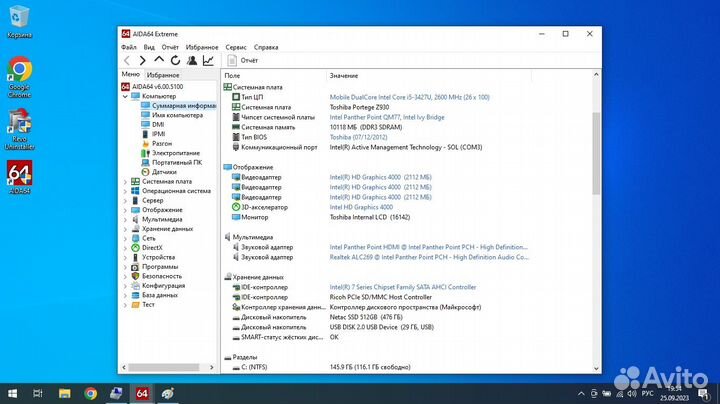Open the user icon in the toolbar
The width and height of the screenshot is (720, 404).
pos(192,60)
